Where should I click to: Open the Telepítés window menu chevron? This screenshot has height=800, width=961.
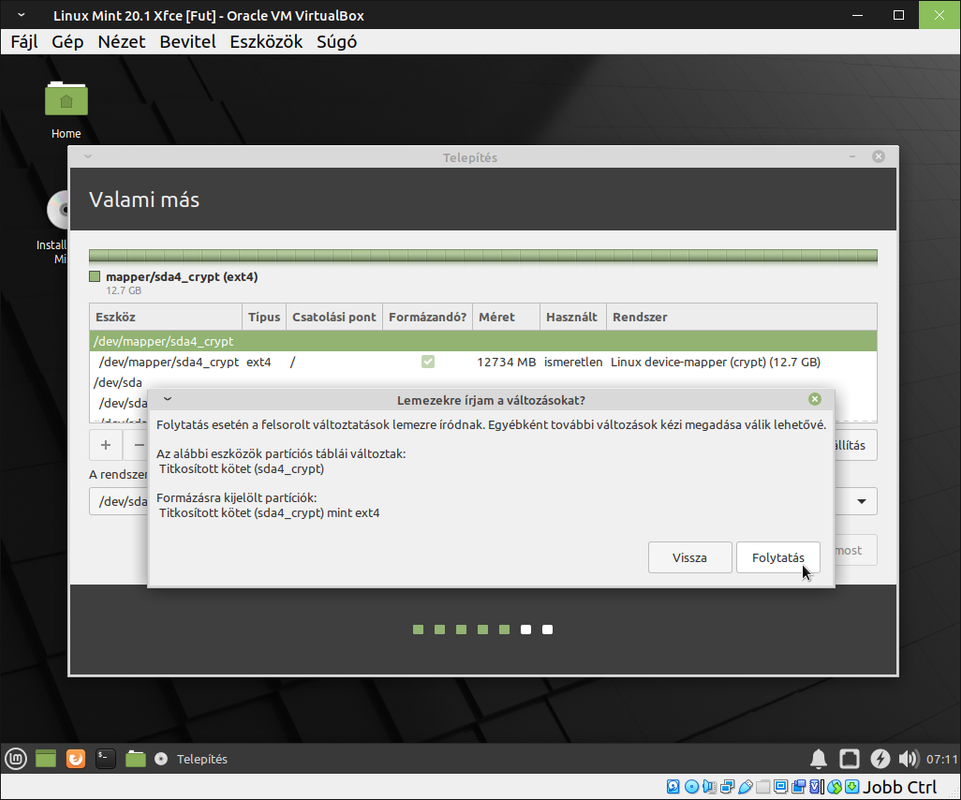[x=88, y=156]
